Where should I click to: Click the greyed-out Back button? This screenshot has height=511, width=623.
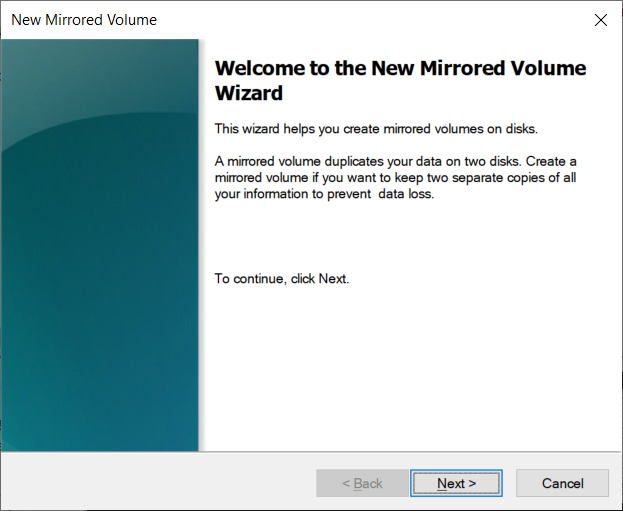362,483
